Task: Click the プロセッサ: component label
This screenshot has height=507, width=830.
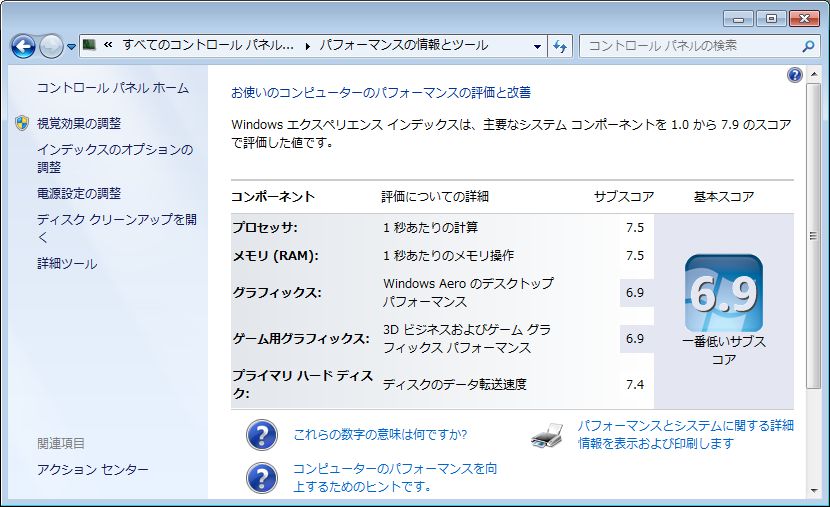Action: click(265, 228)
